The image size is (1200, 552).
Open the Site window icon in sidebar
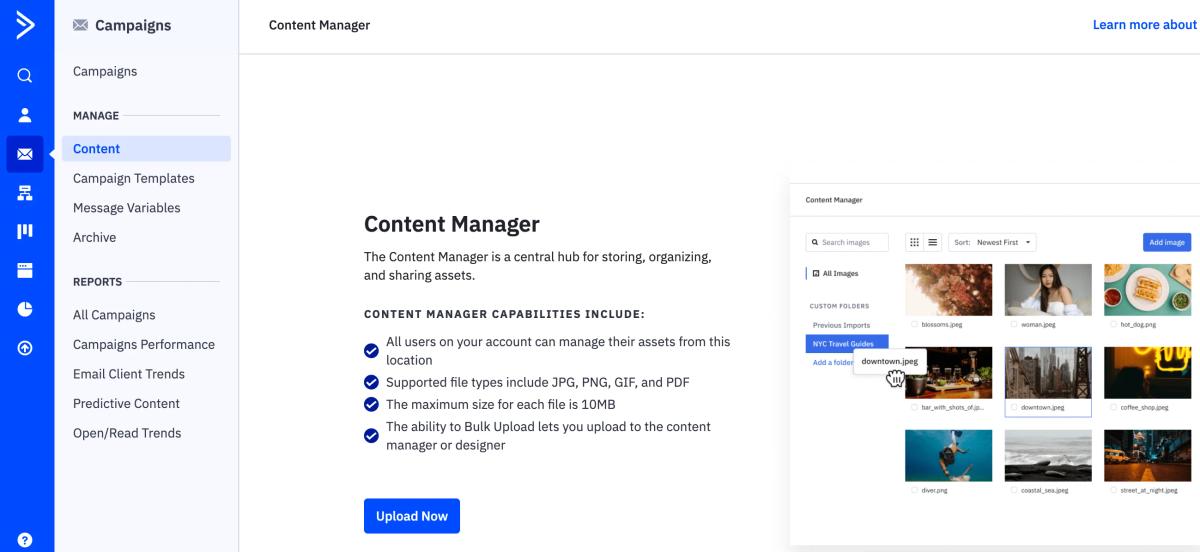25,270
